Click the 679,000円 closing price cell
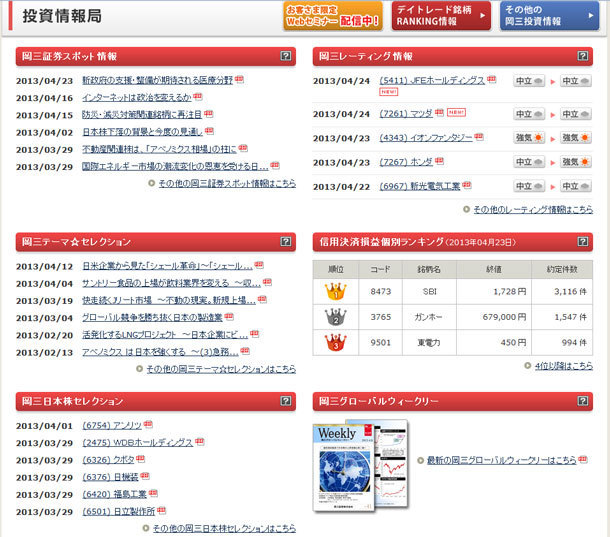The image size is (610, 537). [494, 317]
